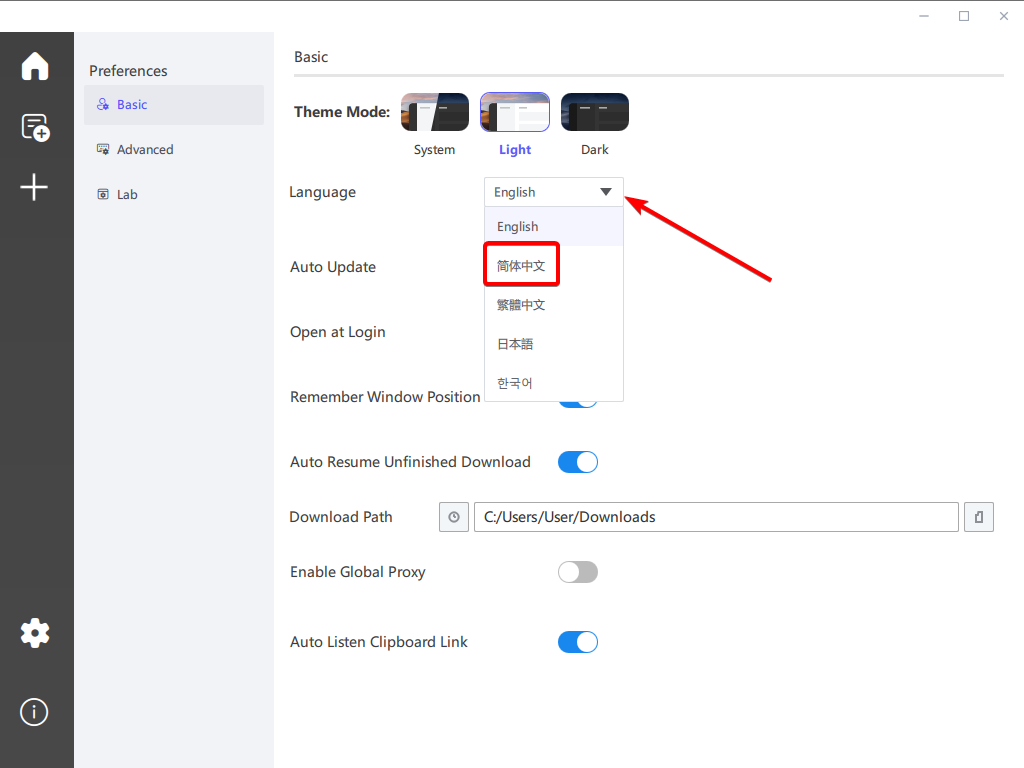Toggle Auto Resume Unfinished Download switch
The image size is (1024, 768).
pos(577,462)
